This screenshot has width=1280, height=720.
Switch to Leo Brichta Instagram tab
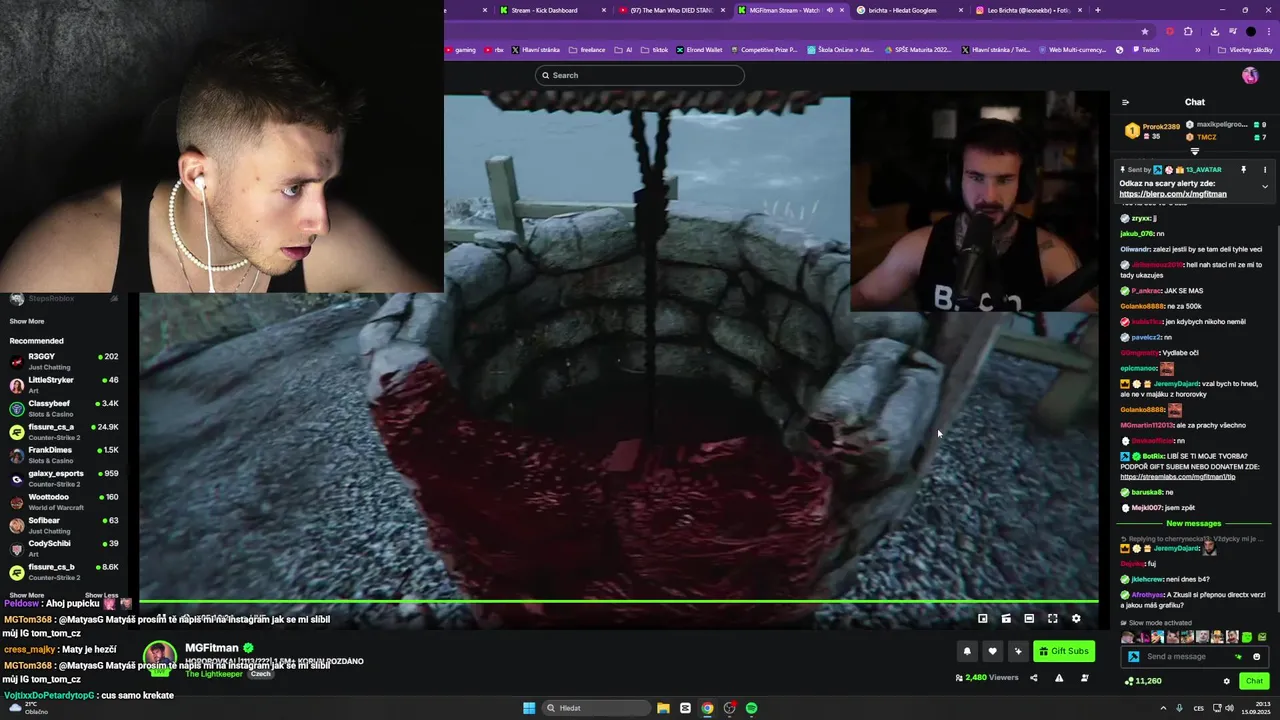click(x=1028, y=10)
